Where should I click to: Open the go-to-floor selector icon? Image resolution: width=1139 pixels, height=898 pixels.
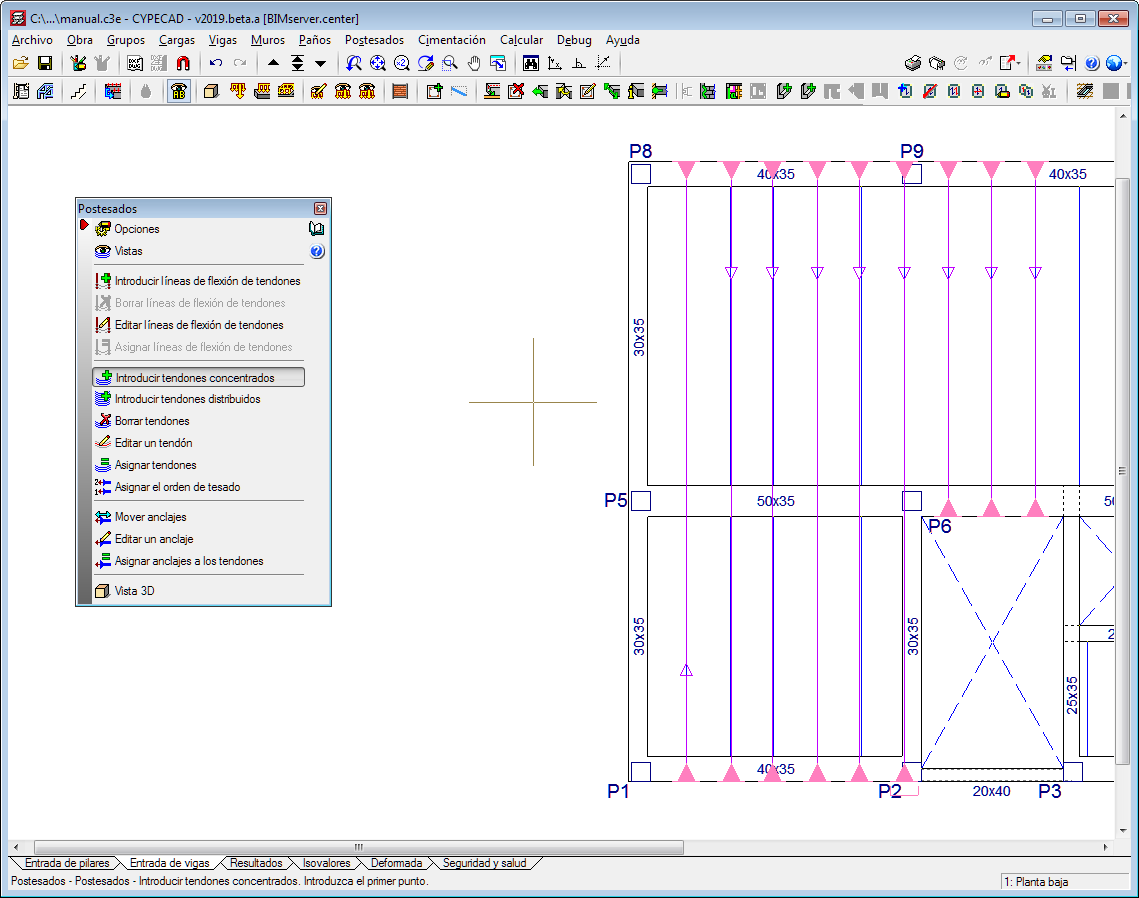[x=297, y=63]
